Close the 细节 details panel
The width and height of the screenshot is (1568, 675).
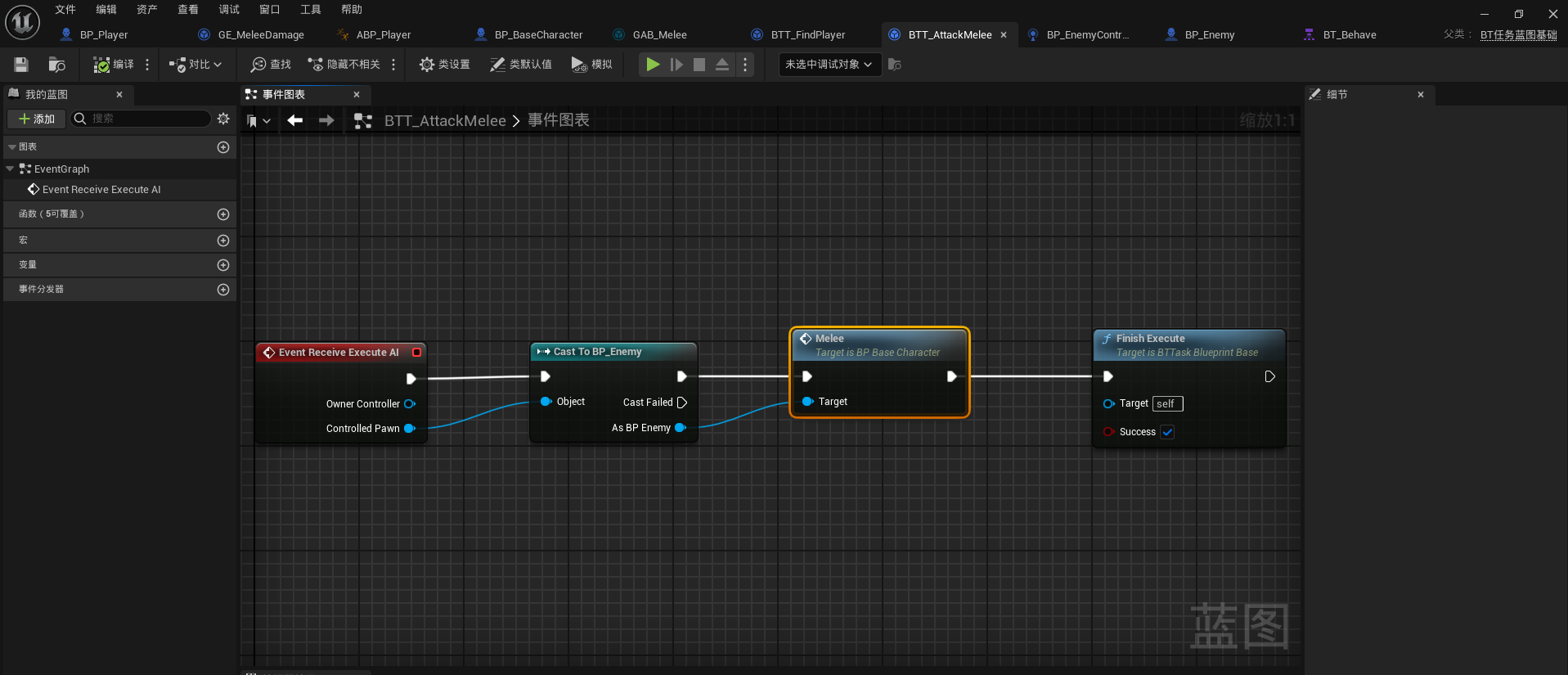tap(1421, 95)
